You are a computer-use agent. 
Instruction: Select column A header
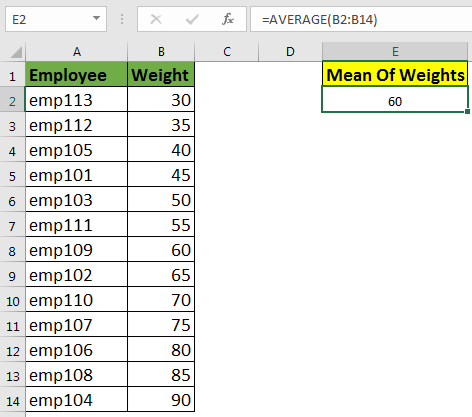tap(77, 52)
